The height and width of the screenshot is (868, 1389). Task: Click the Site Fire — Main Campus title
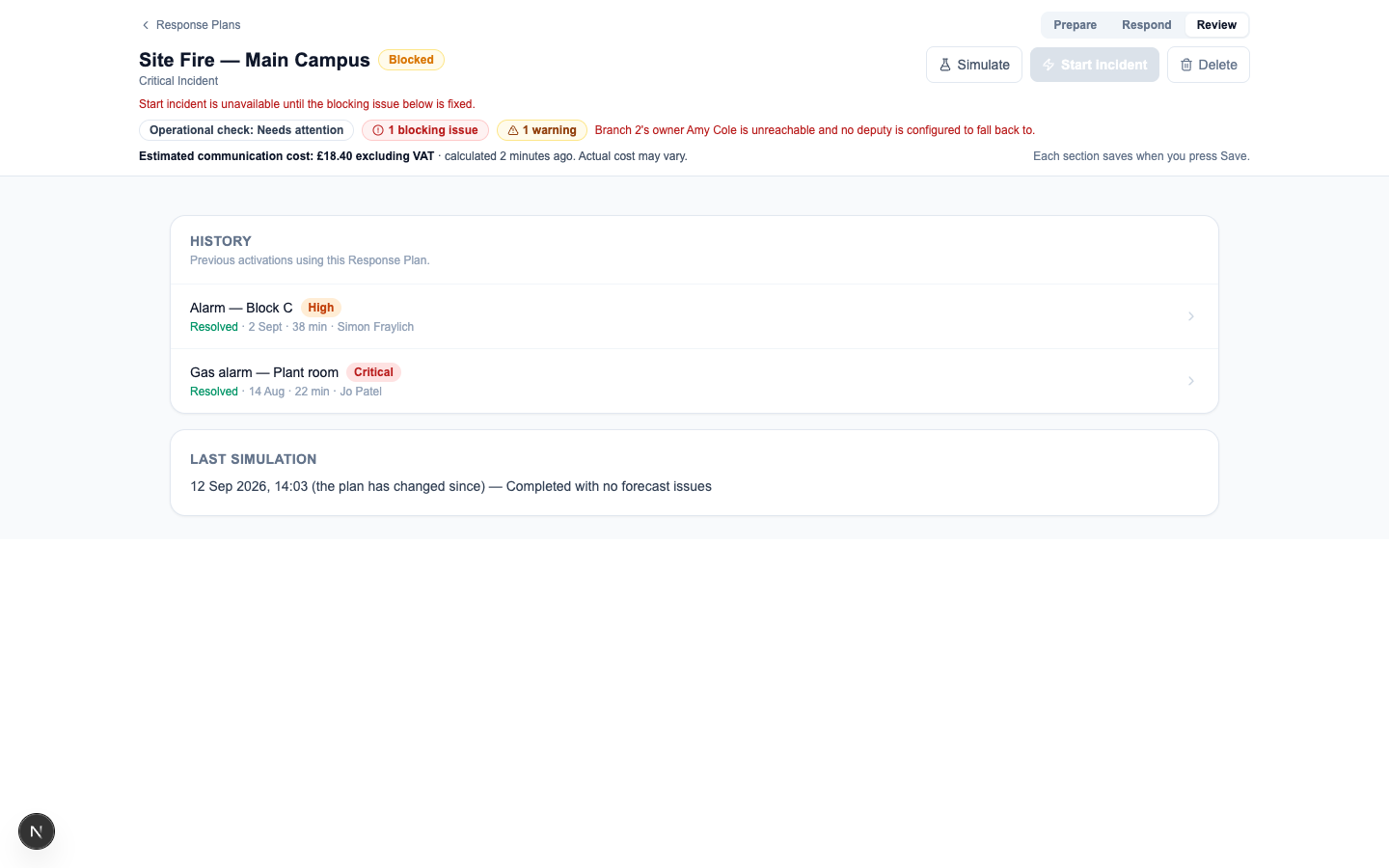coord(255,60)
